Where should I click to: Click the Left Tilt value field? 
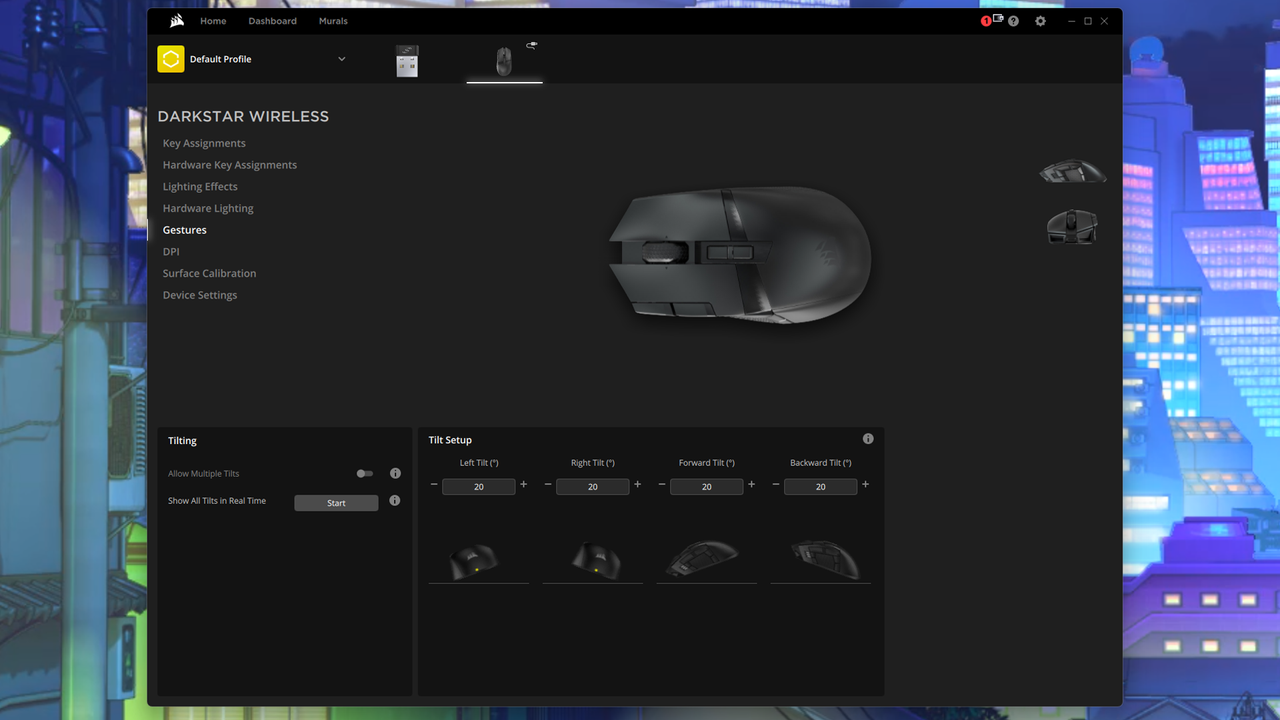tap(479, 486)
